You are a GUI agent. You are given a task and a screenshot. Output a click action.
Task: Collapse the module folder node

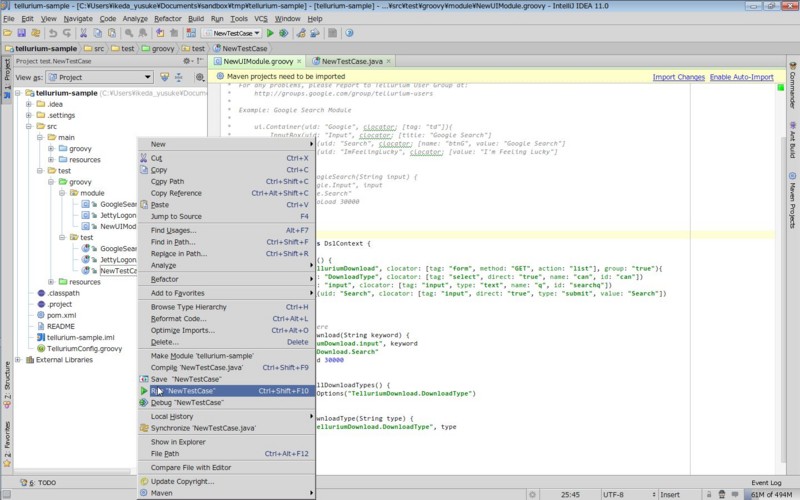62,193
